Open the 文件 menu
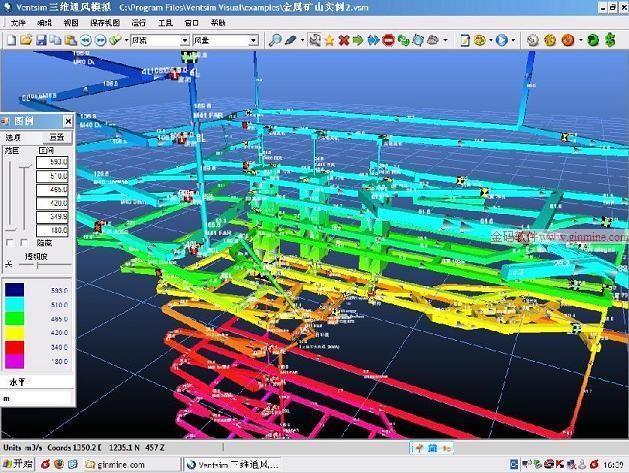This screenshot has width=629, height=473. pos(18,22)
